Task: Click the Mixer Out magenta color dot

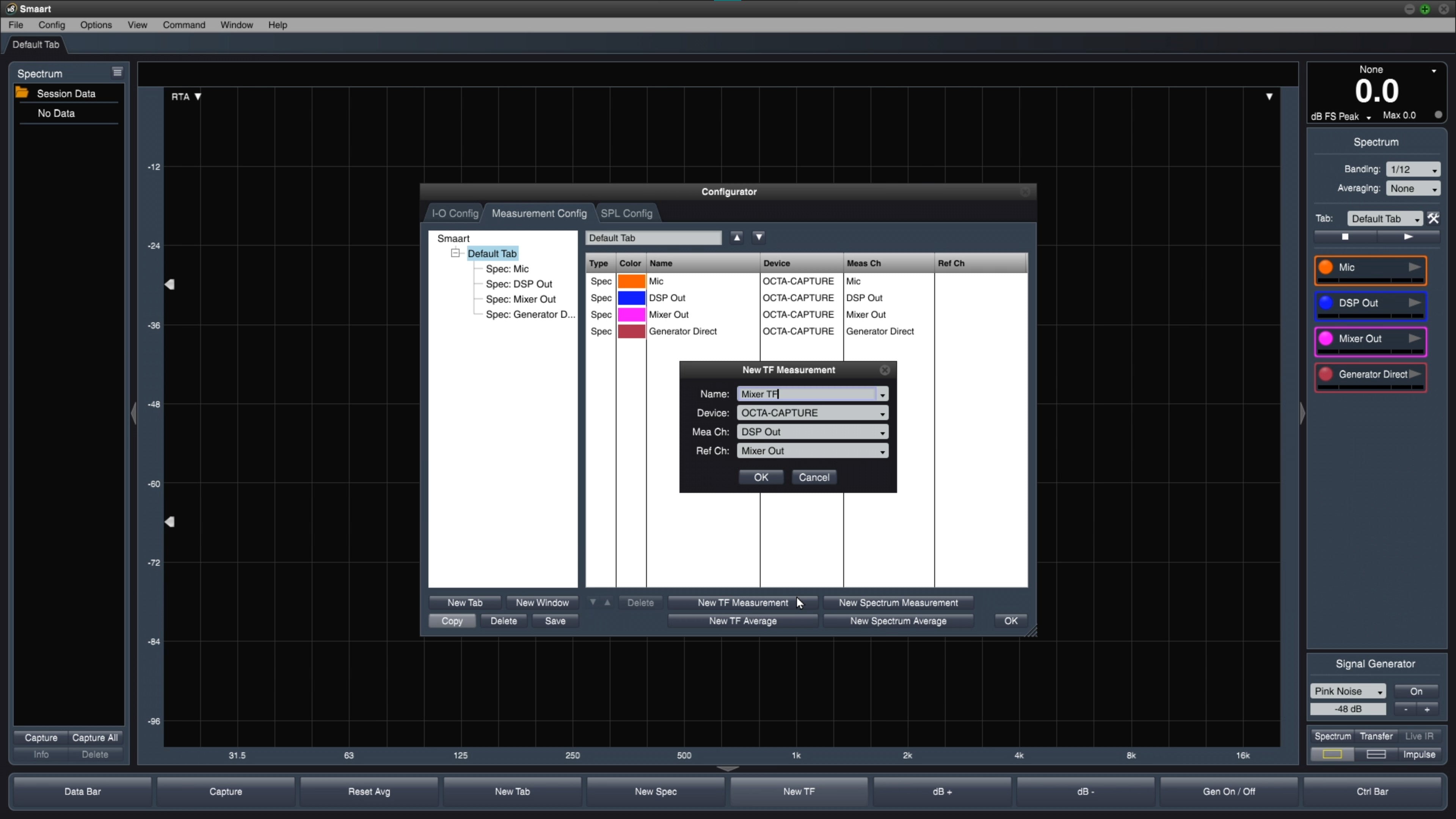Action: click(1326, 339)
